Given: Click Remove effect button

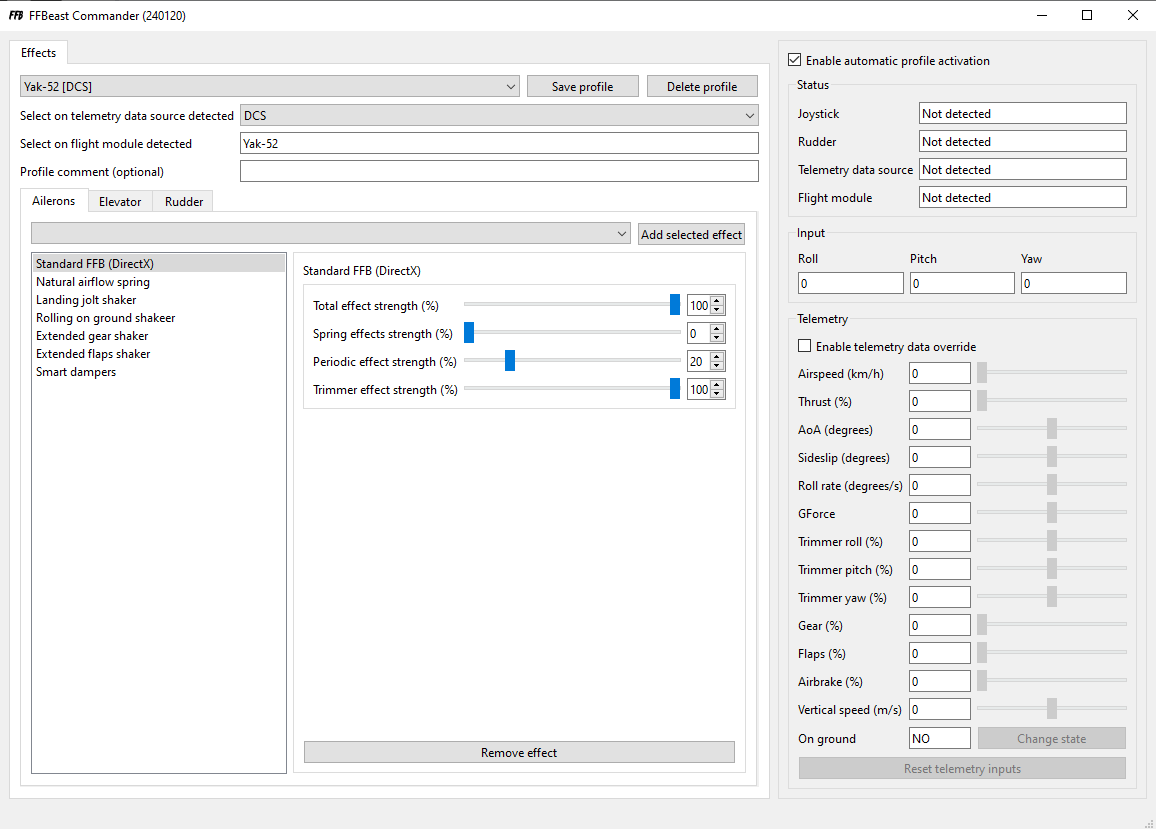Looking at the screenshot, I should click(x=519, y=752).
